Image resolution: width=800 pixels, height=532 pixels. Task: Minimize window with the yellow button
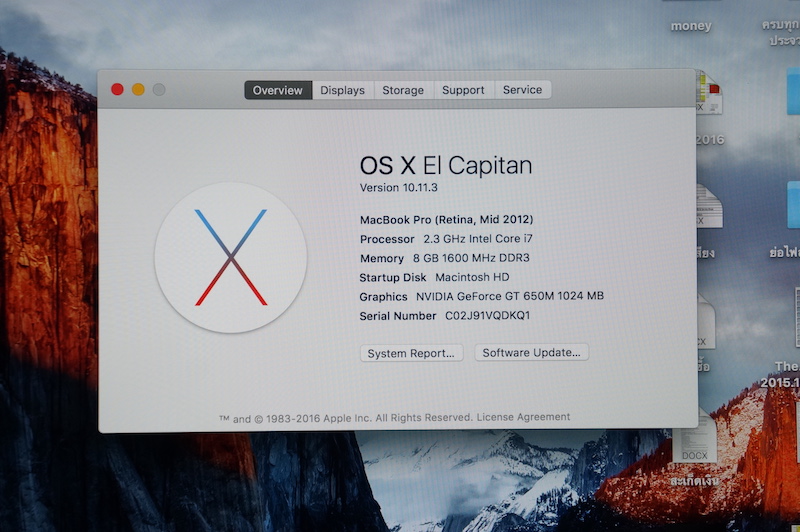click(138, 89)
